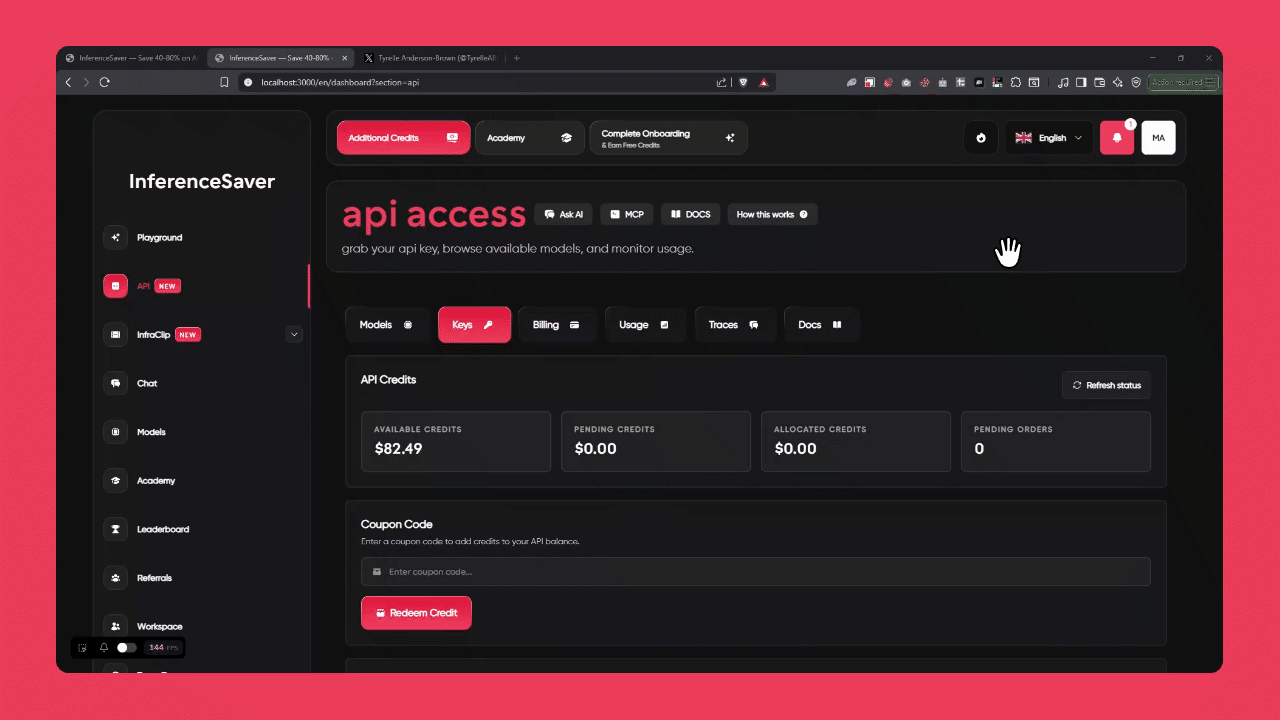This screenshot has width=1280, height=720.
Task: Reload the page with browser refresh
Action: (104, 82)
